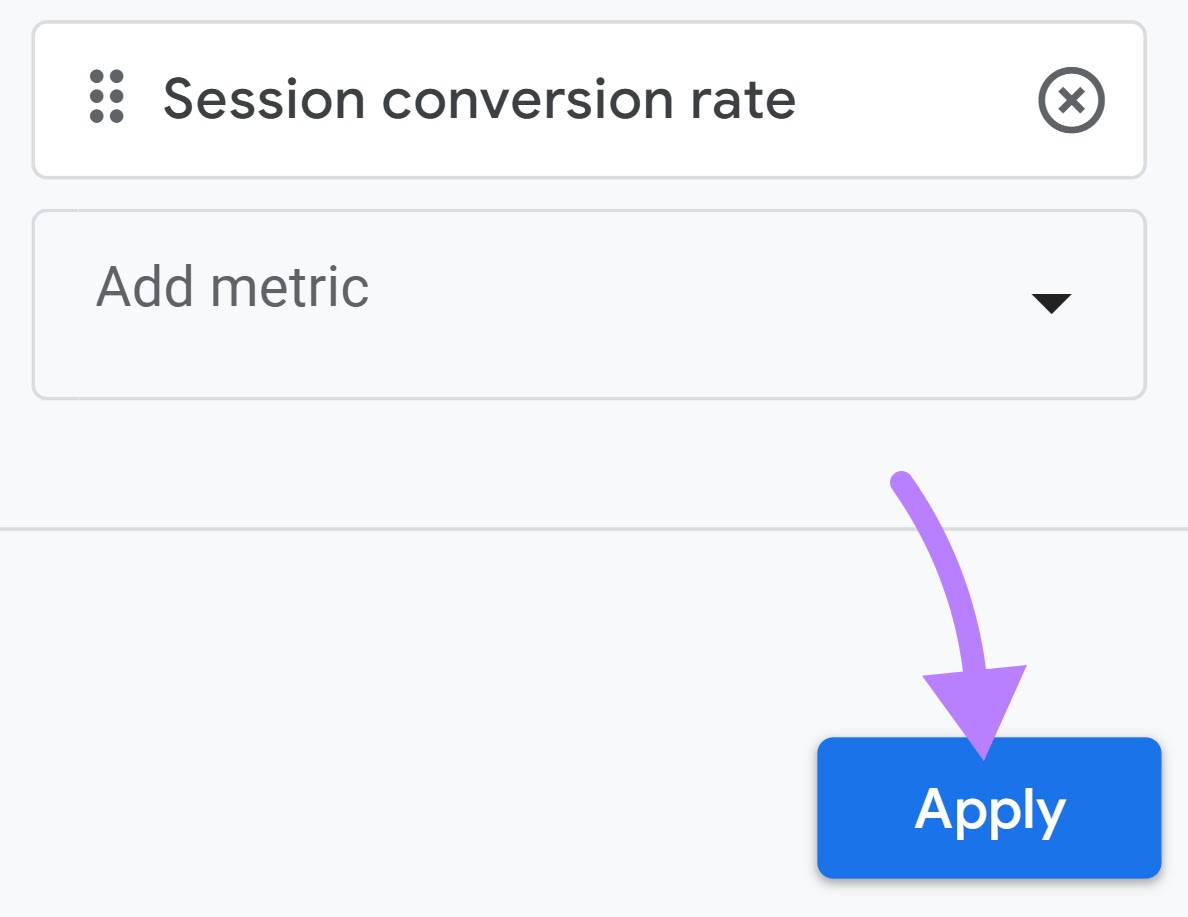Delete Session conversion rate using its X icon
This screenshot has width=1188, height=917.
[x=1070, y=101]
